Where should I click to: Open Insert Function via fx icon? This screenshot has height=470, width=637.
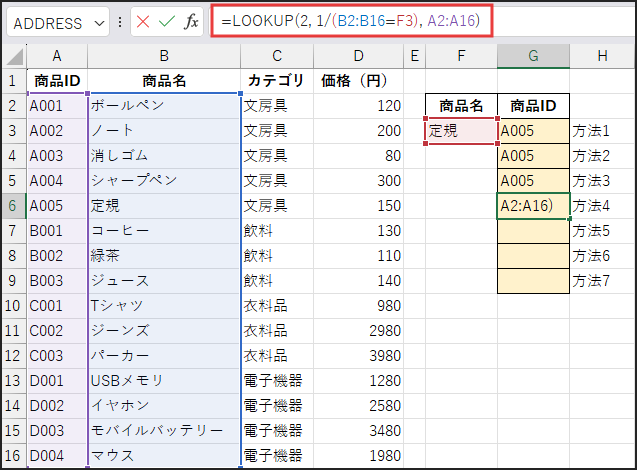click(x=191, y=21)
